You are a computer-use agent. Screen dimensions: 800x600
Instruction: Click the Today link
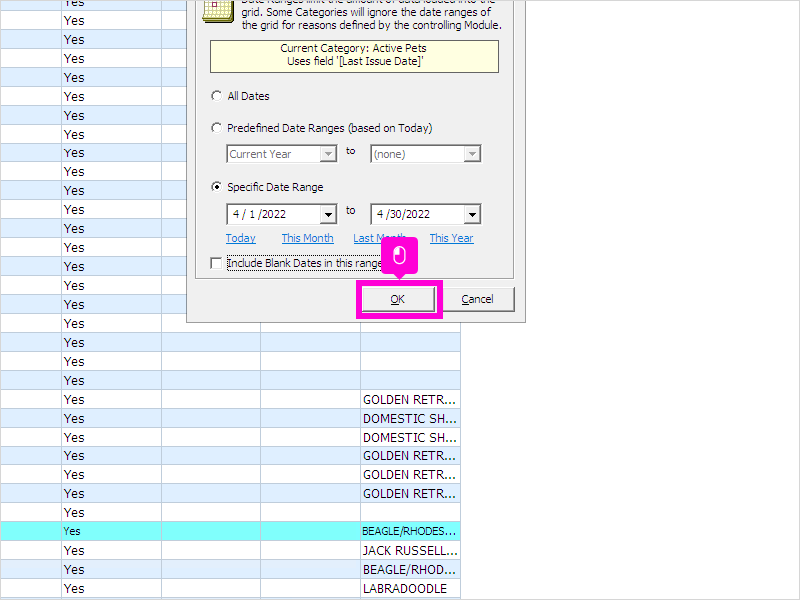tap(241, 238)
